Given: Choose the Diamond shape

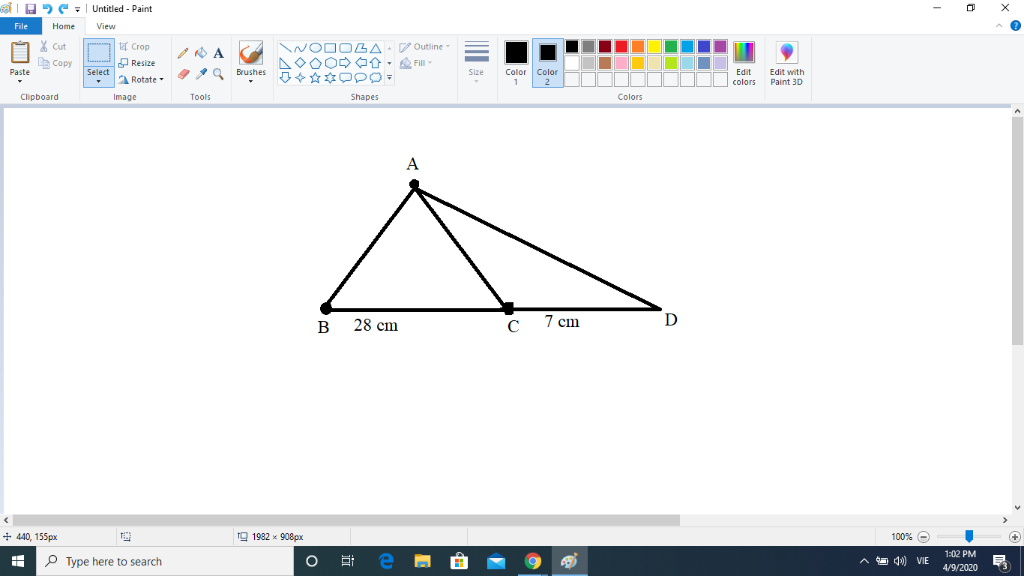Looking at the screenshot, I should [300, 63].
